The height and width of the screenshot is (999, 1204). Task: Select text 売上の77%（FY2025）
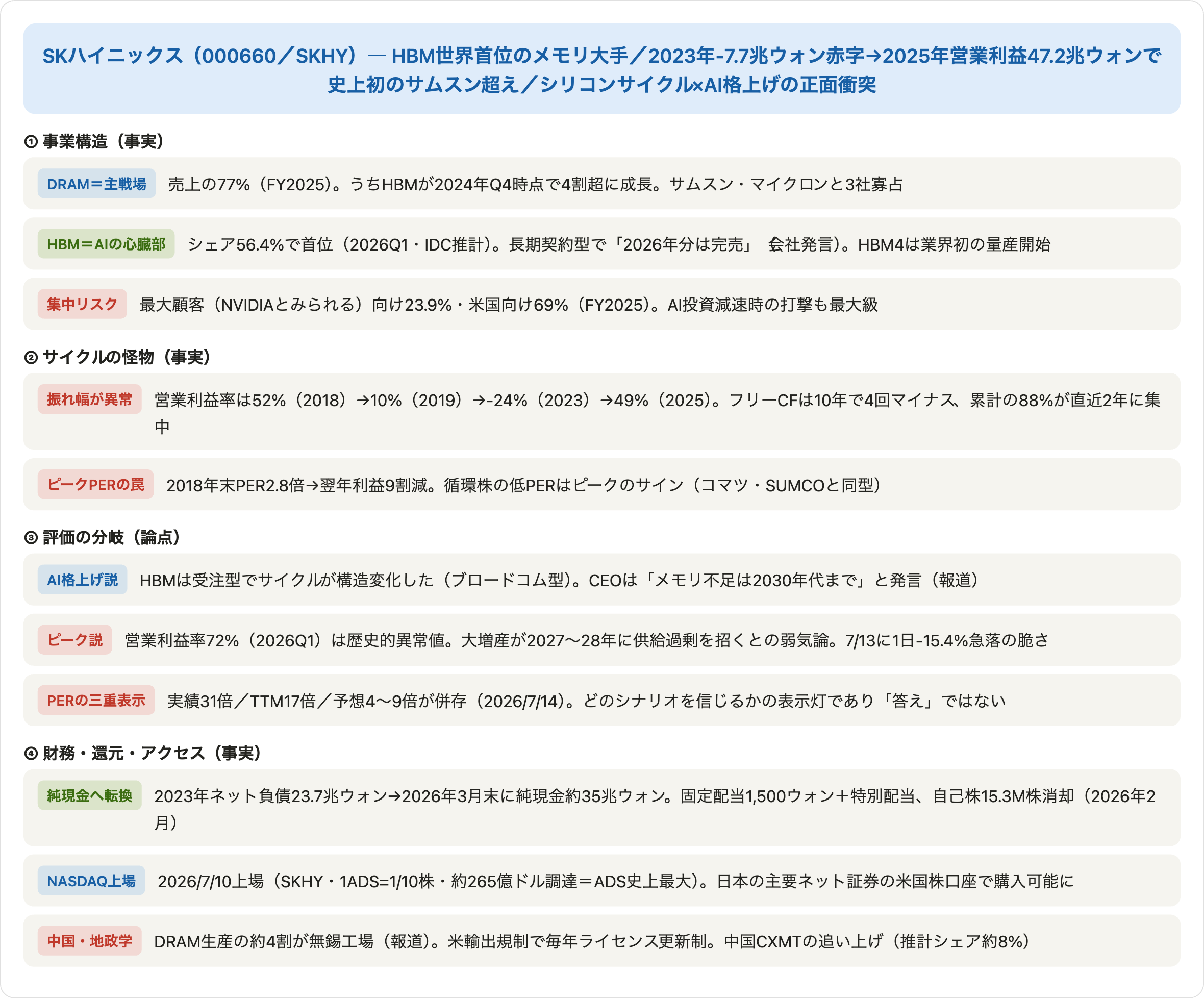(250, 184)
